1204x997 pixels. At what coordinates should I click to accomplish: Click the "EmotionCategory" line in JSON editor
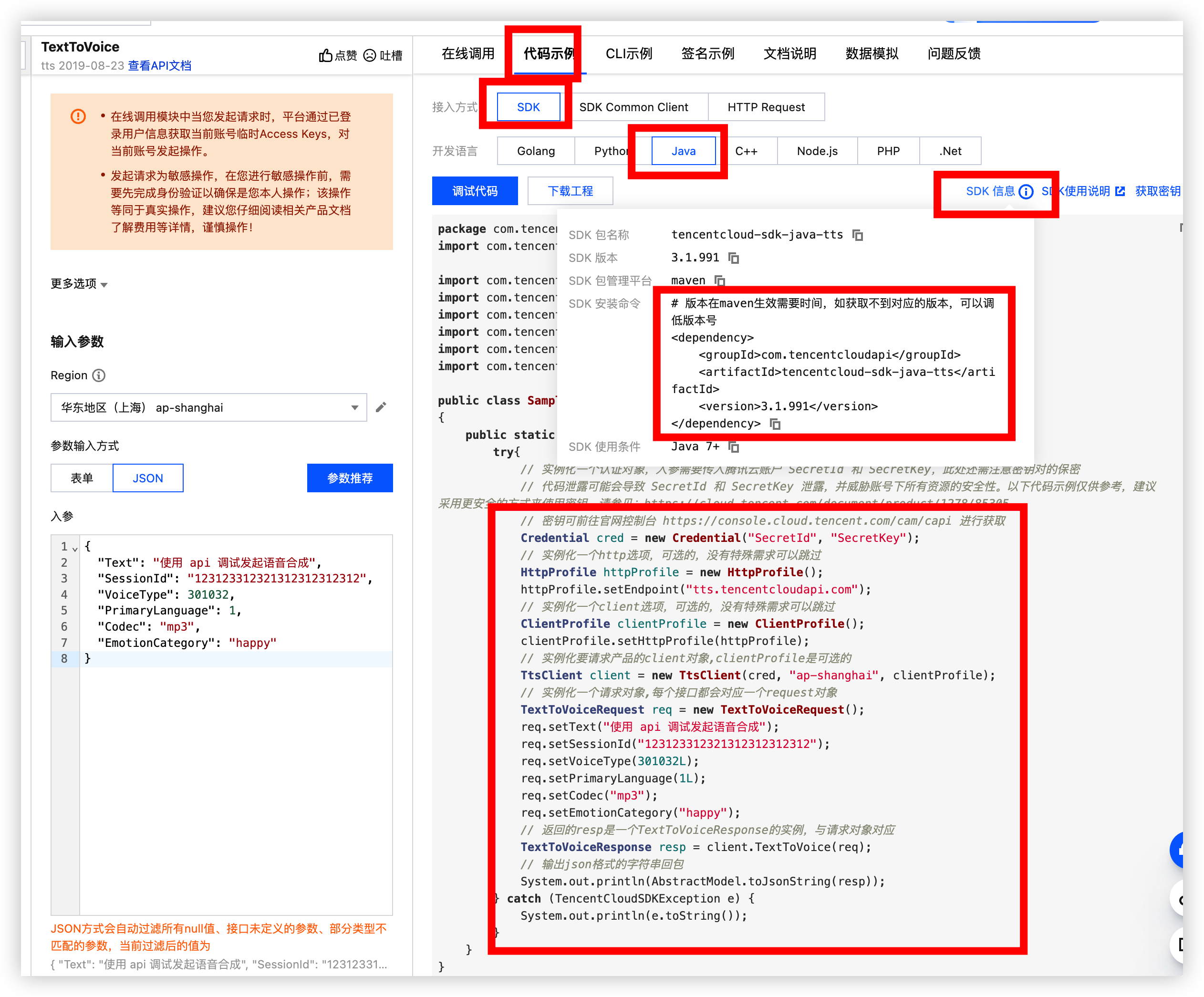[187, 643]
